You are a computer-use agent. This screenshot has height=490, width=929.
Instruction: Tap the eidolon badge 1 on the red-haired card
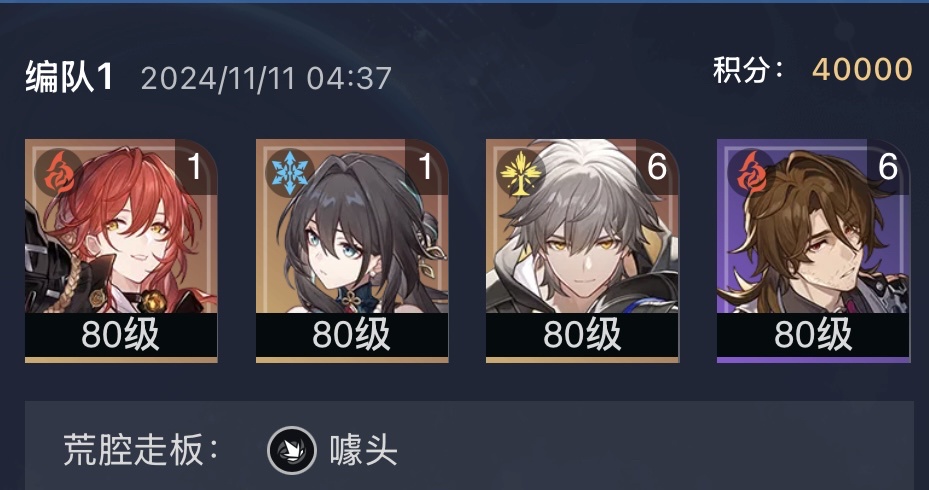coord(196,167)
